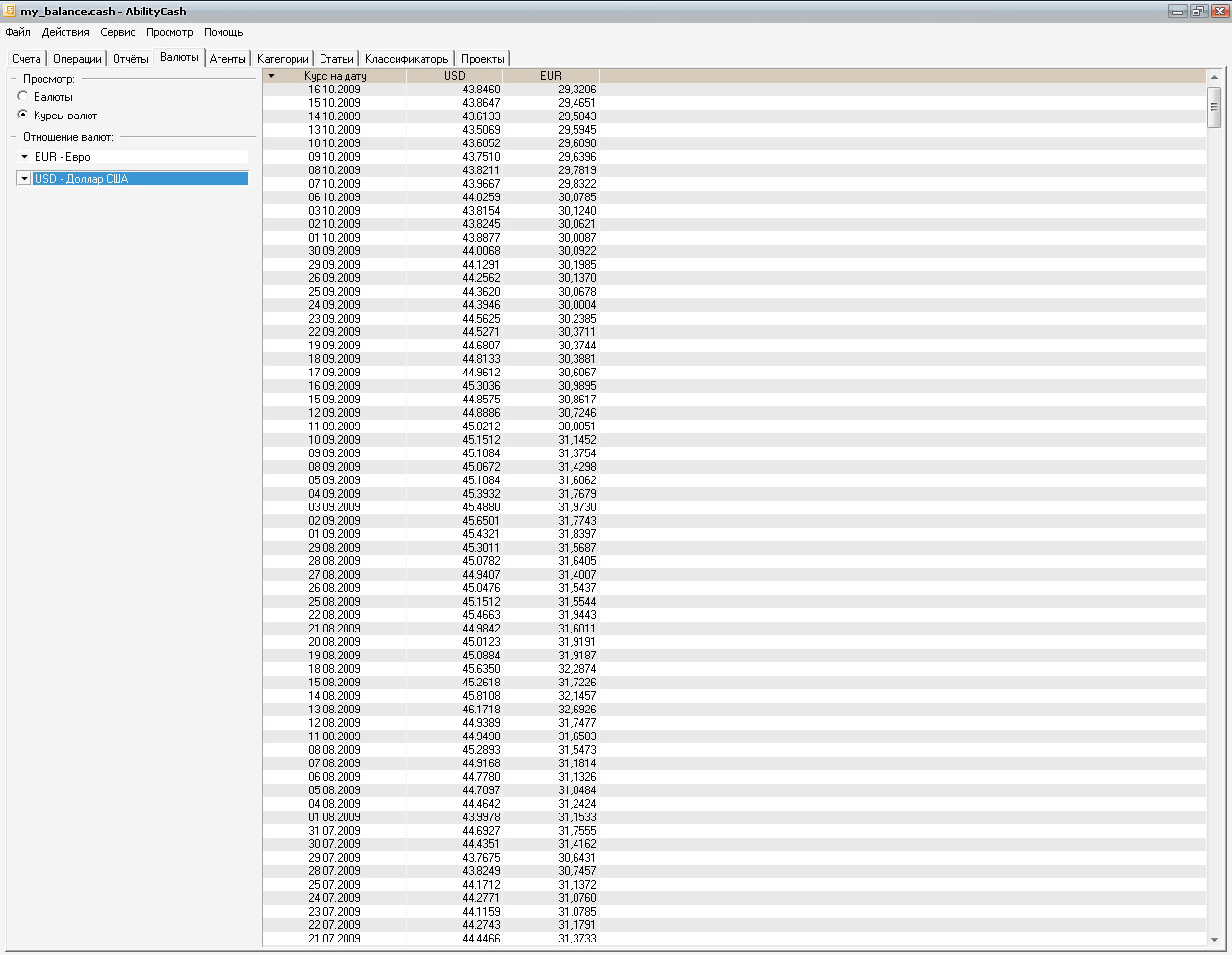This screenshot has height=955, width=1232.
Task: Open the EUR - Евро dropdown
Action: 25,157
